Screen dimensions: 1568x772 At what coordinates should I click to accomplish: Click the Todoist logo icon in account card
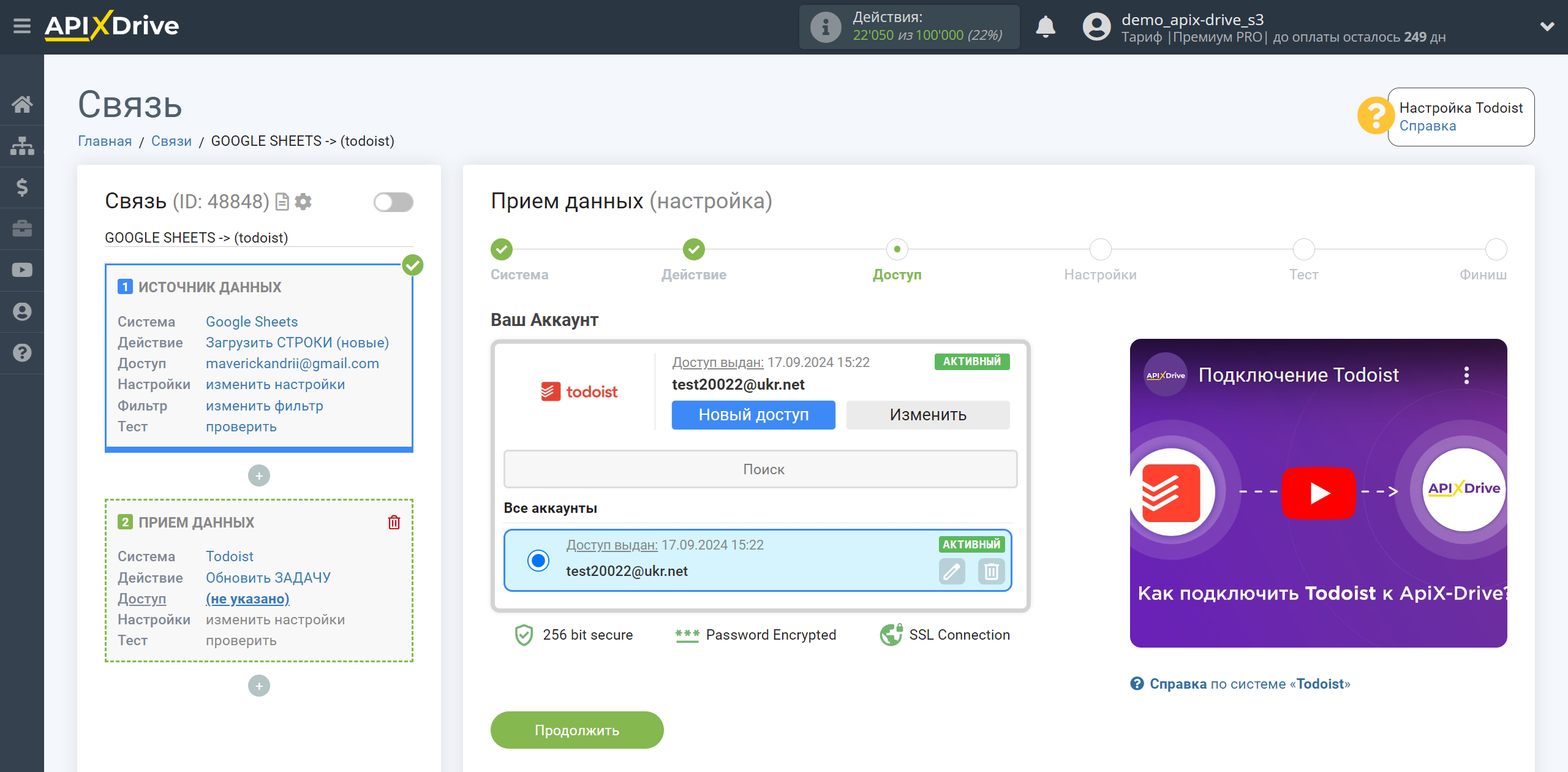click(x=579, y=391)
